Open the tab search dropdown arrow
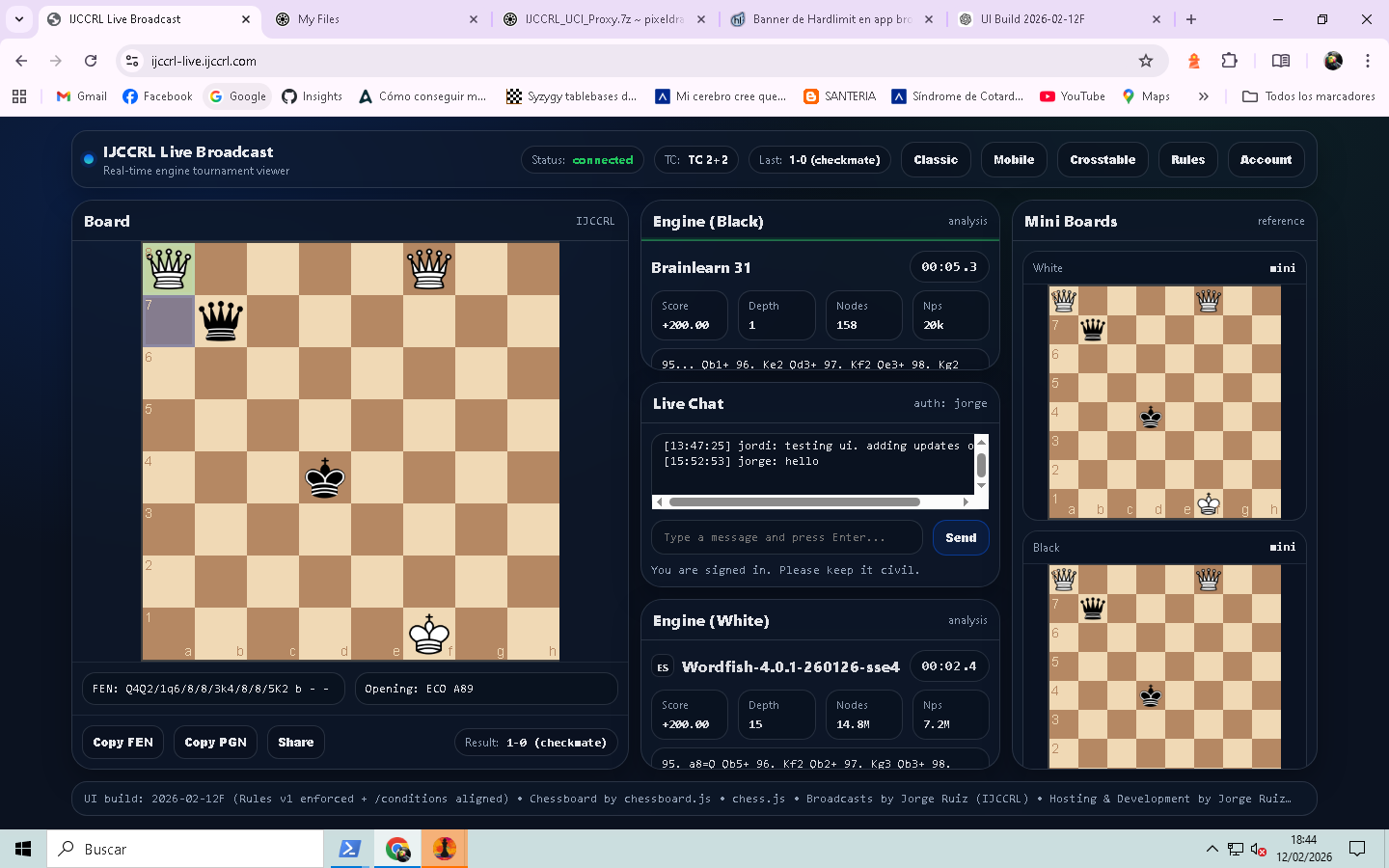 [x=19, y=19]
